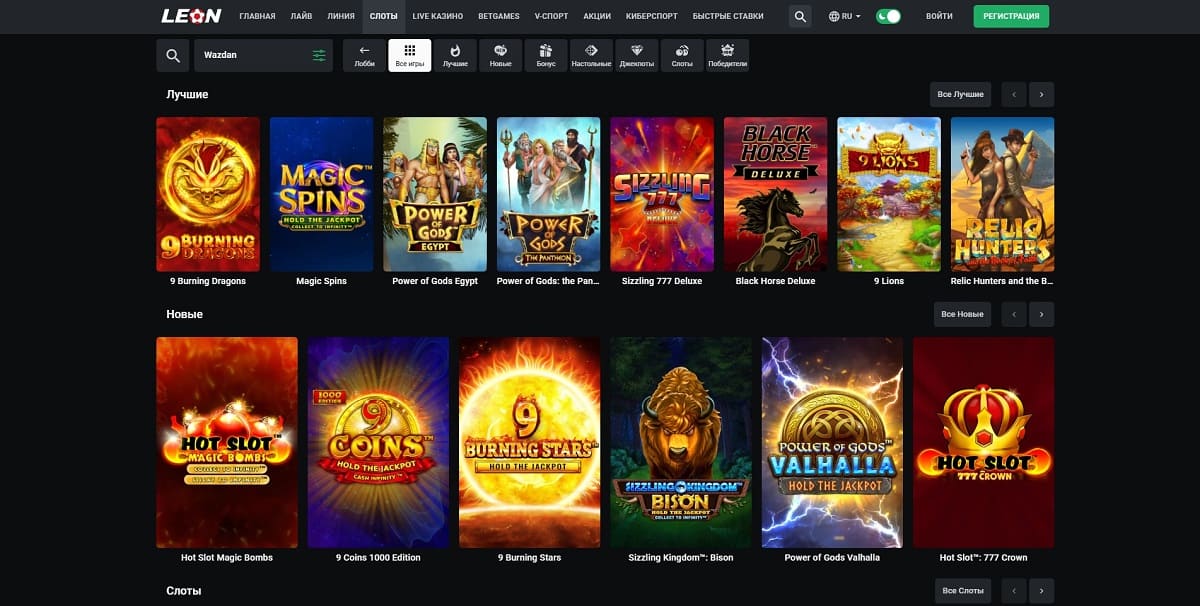
Task: Go back to the Лобби category
Action: click(364, 55)
